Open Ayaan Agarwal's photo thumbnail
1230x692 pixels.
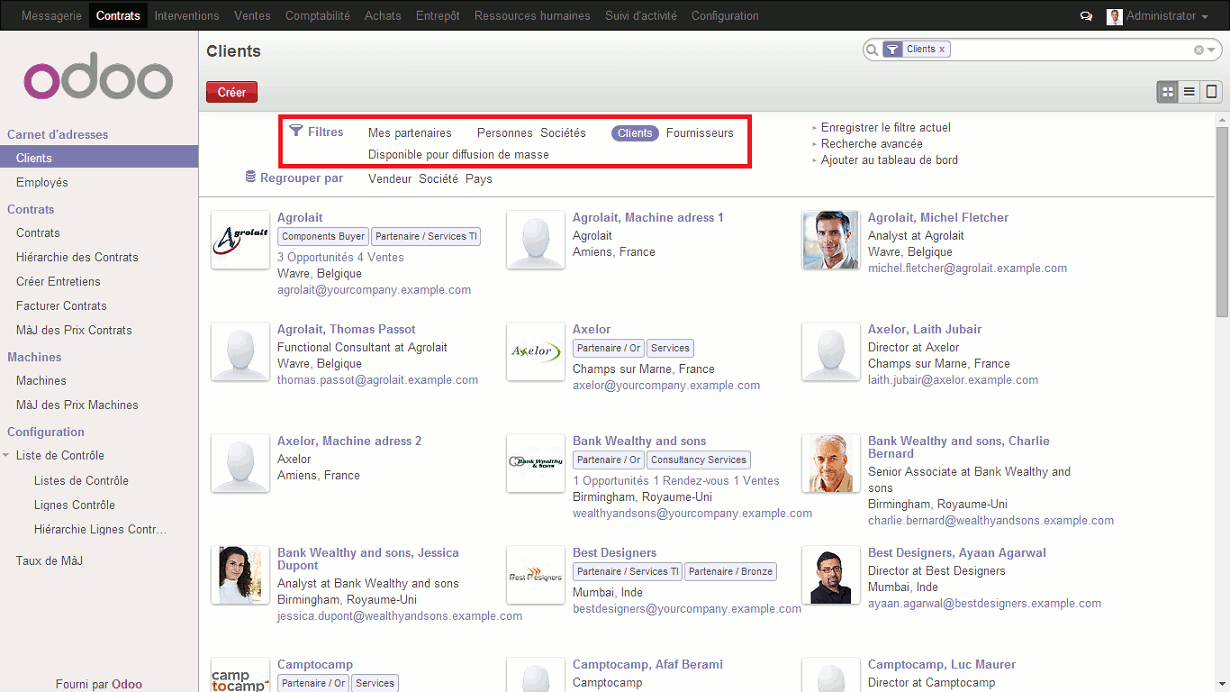click(x=831, y=575)
